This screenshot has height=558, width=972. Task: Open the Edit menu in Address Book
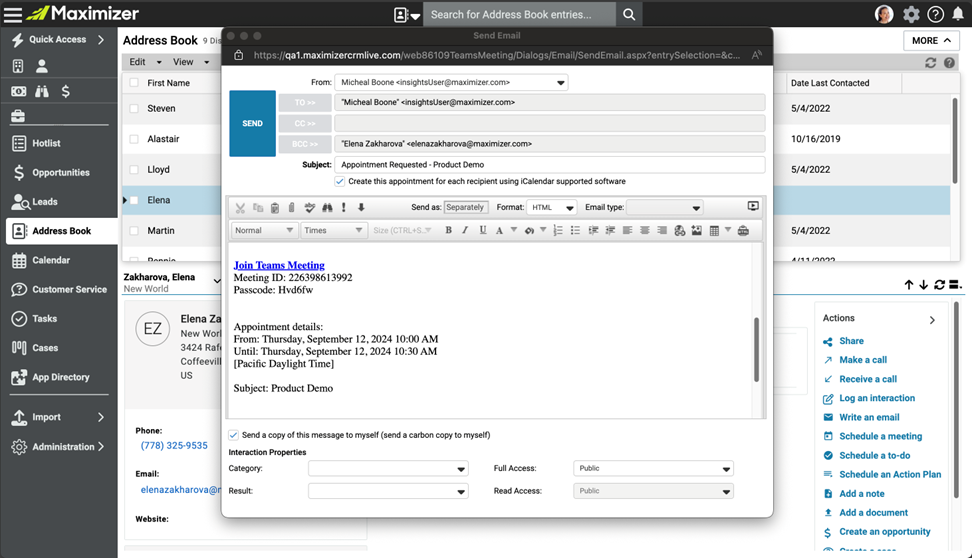coord(145,62)
